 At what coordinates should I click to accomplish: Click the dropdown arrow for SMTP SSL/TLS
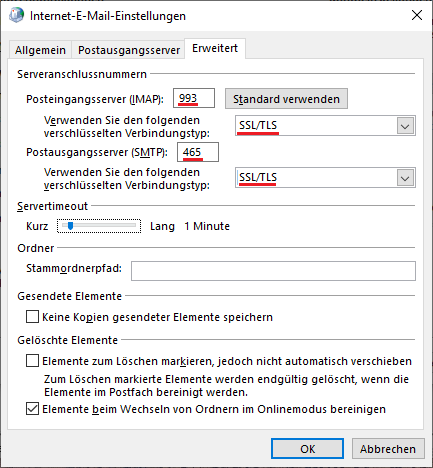(x=405, y=178)
